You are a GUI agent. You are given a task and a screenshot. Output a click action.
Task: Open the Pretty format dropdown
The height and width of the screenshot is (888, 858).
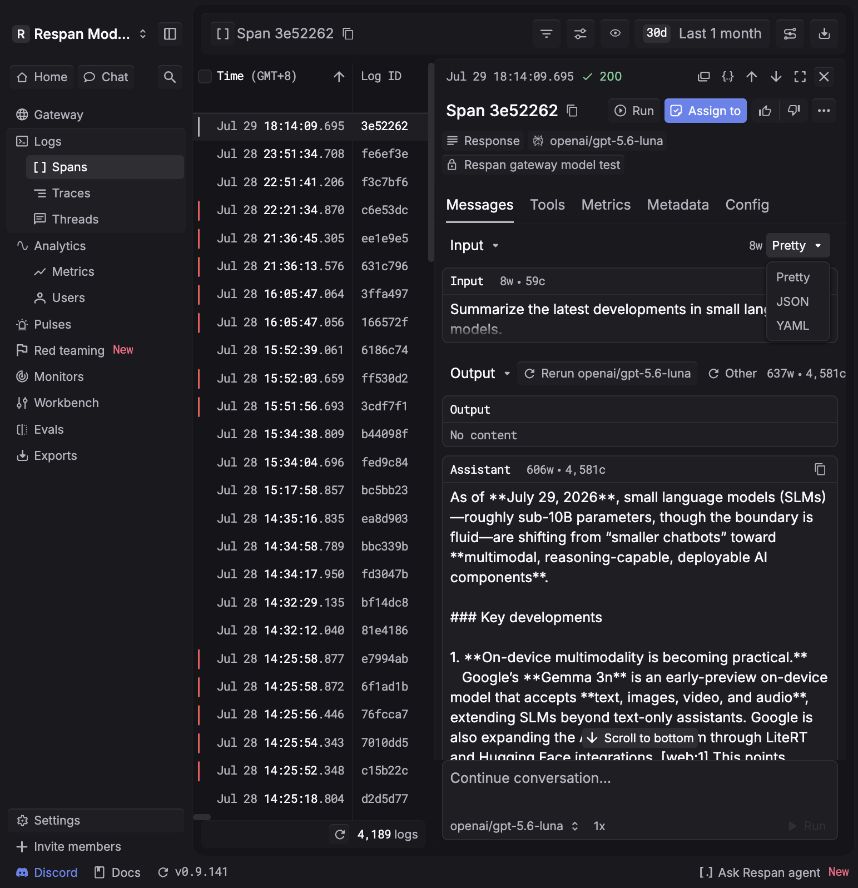797,246
